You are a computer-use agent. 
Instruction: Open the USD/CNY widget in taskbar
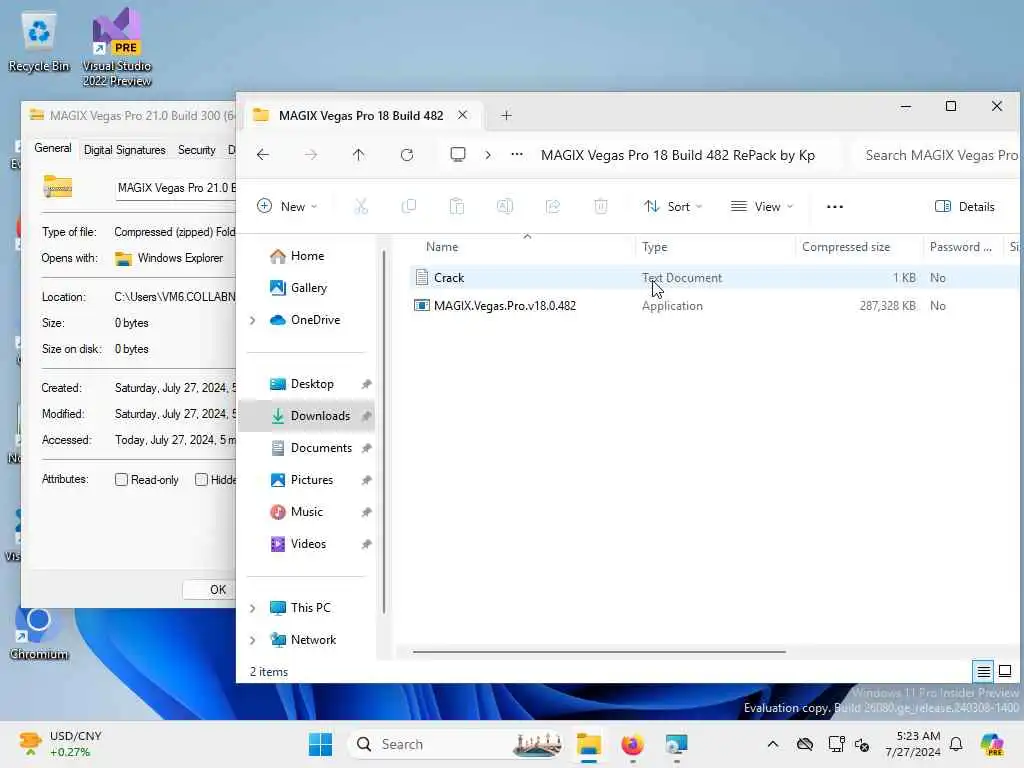tap(60, 744)
